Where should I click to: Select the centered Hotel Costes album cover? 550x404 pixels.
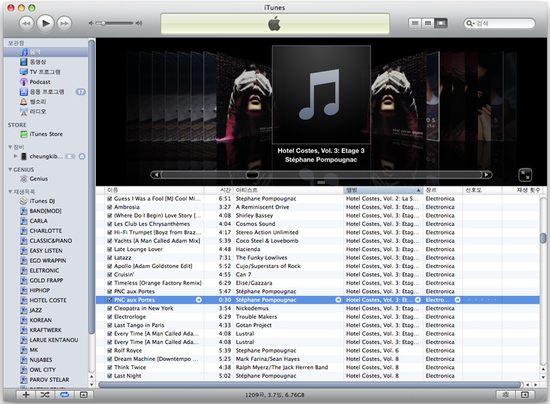(321, 95)
